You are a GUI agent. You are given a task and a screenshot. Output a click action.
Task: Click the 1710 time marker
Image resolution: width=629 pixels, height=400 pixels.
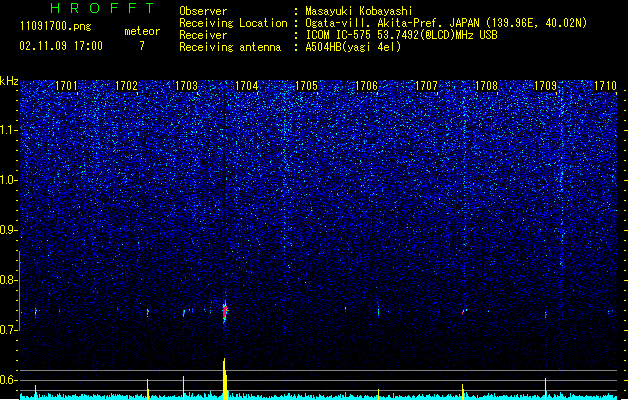pyautogui.click(x=605, y=86)
